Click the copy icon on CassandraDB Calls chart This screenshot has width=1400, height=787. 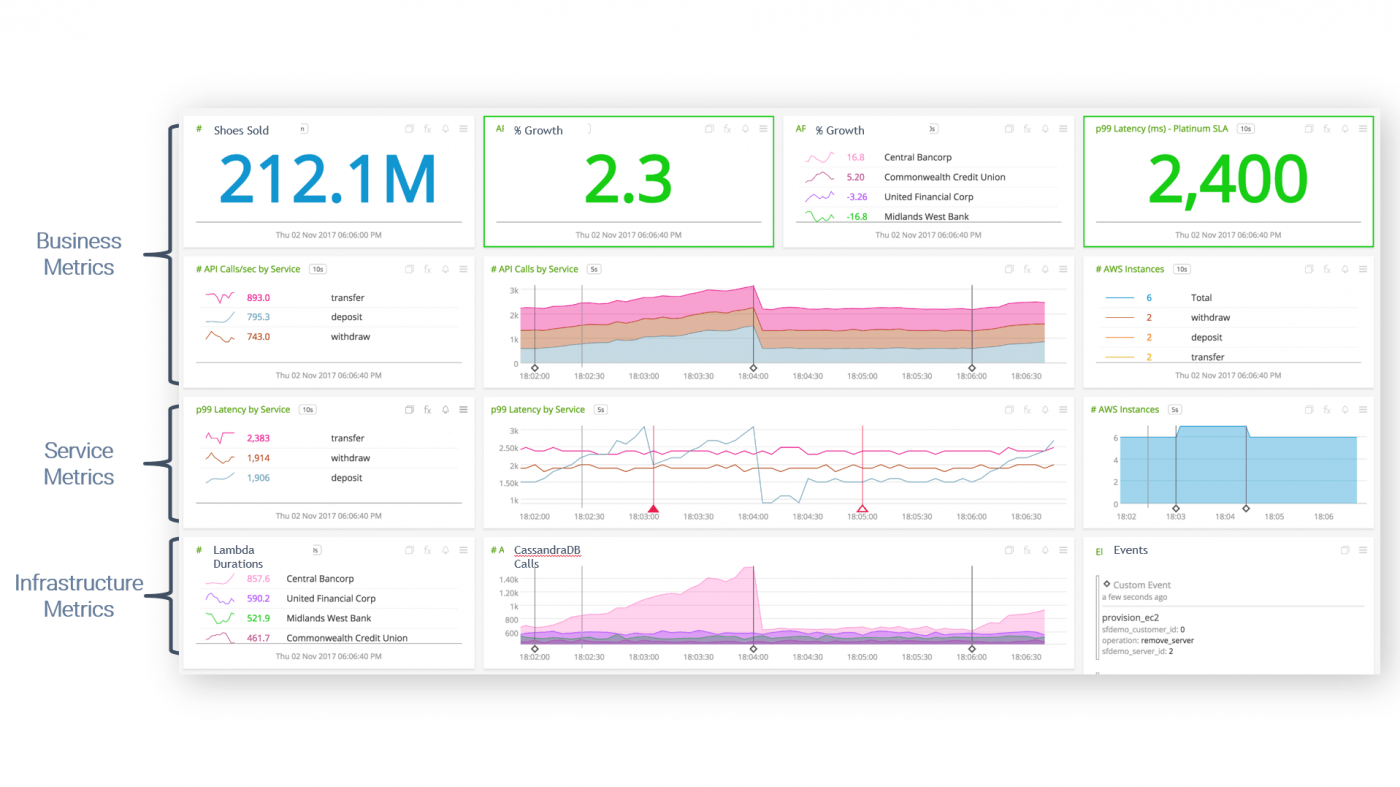click(1007, 549)
